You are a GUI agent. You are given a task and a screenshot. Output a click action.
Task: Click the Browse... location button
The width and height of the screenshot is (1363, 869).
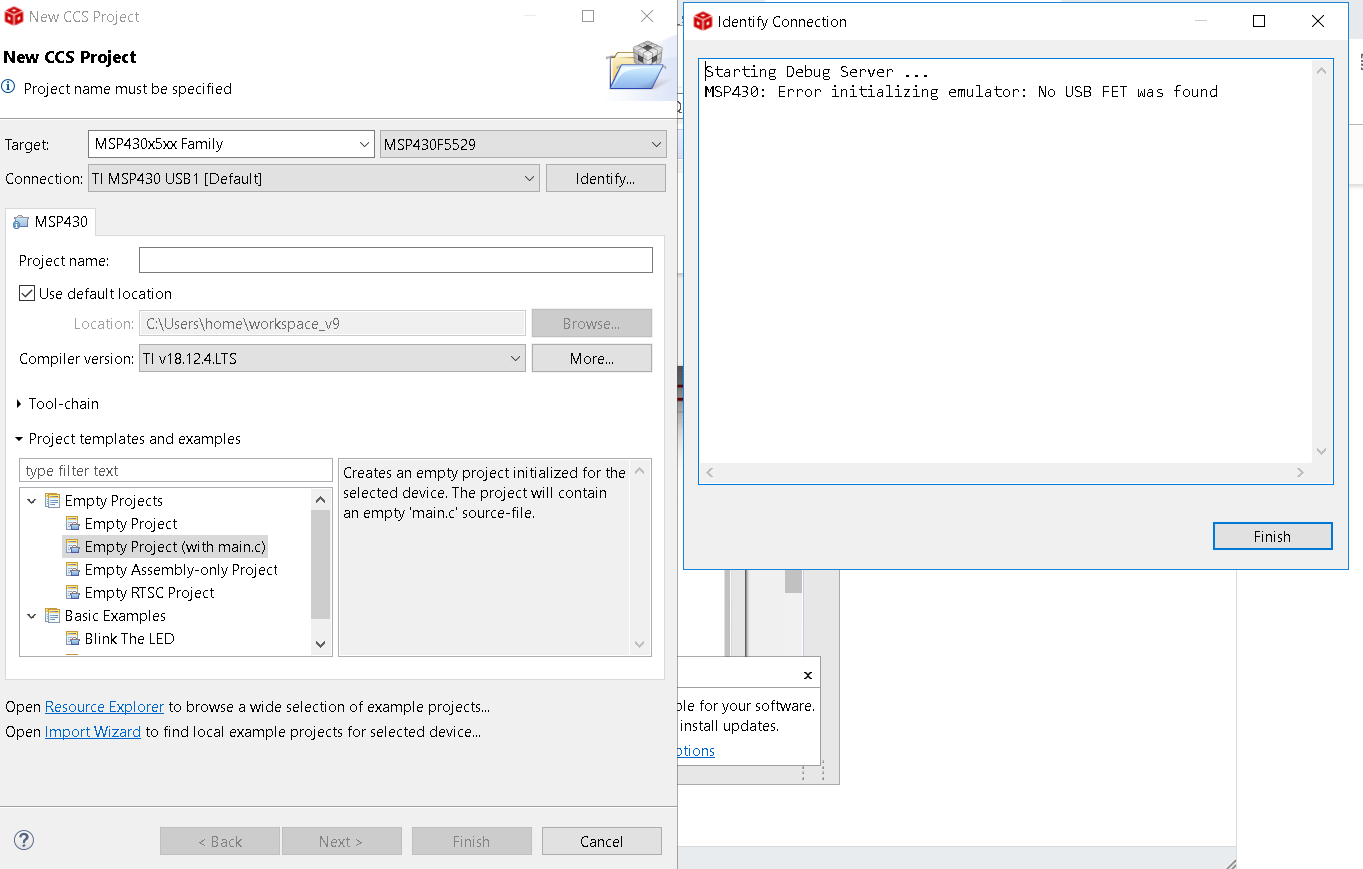(x=592, y=324)
